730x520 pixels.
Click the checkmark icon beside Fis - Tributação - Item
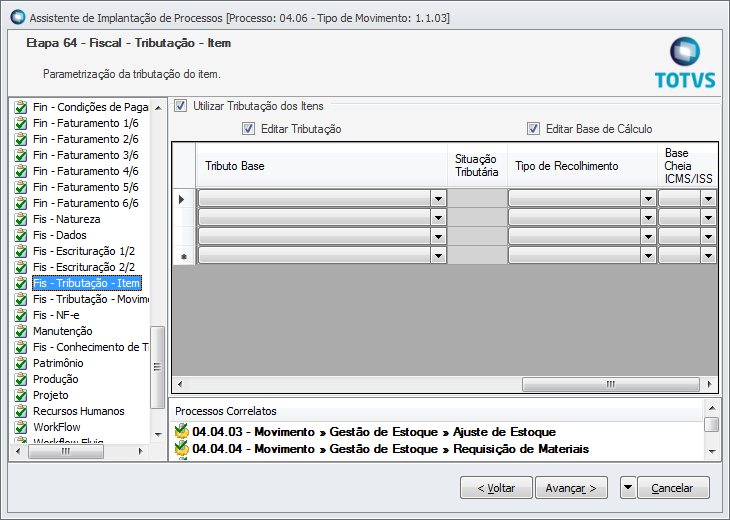click(x=20, y=283)
